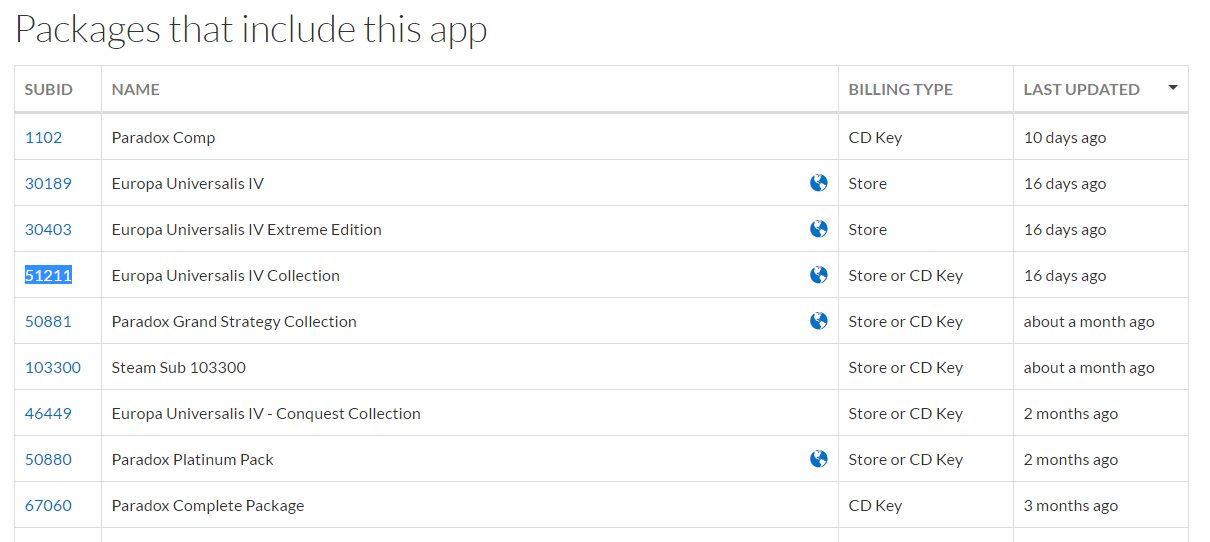The height and width of the screenshot is (542, 1210).
Task: Toggle sort arrow in Last Updated header
Action: click(x=1173, y=88)
